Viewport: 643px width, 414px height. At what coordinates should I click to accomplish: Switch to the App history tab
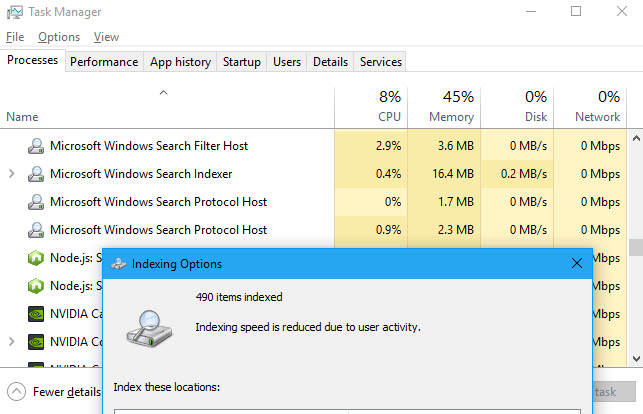tap(180, 62)
